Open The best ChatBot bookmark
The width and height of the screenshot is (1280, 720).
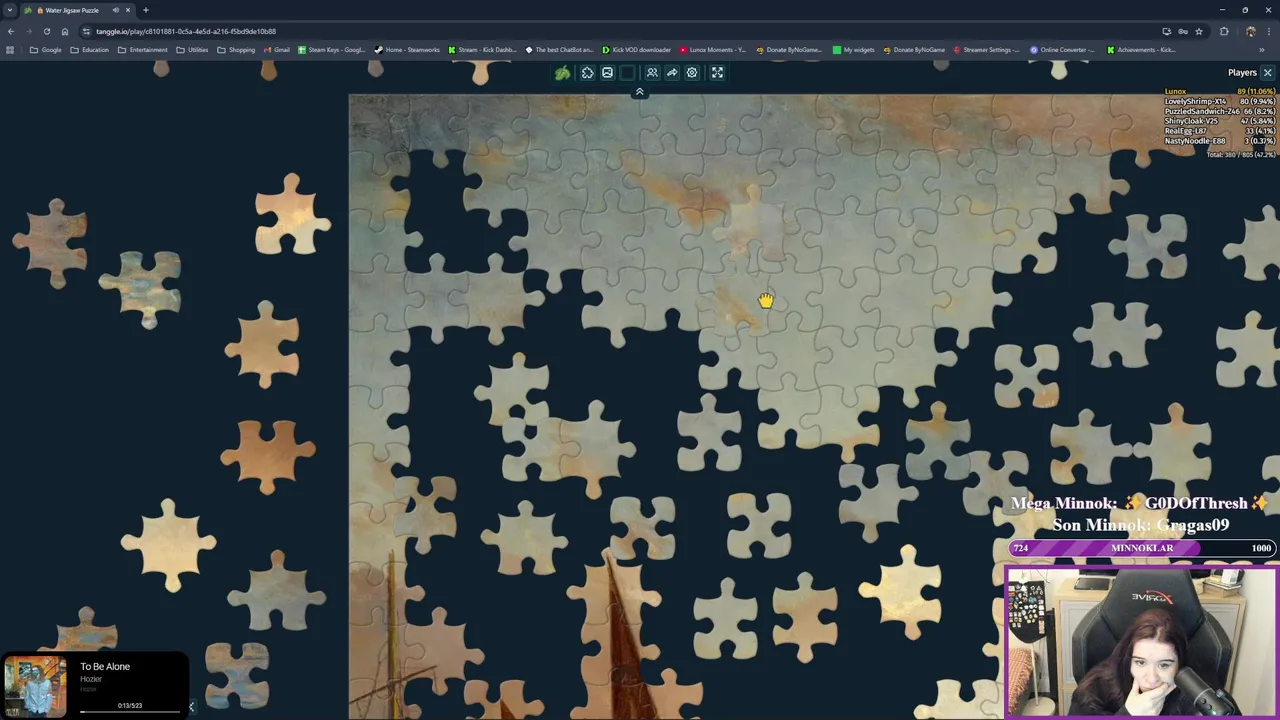(x=559, y=50)
